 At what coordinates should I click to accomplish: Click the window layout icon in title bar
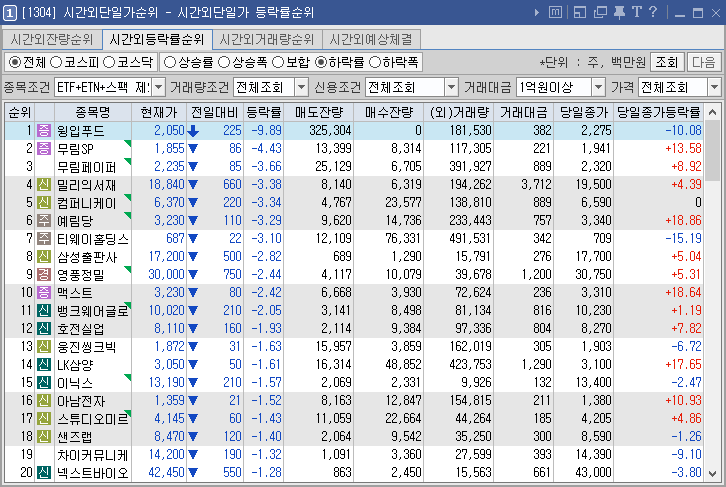[x=580, y=12]
